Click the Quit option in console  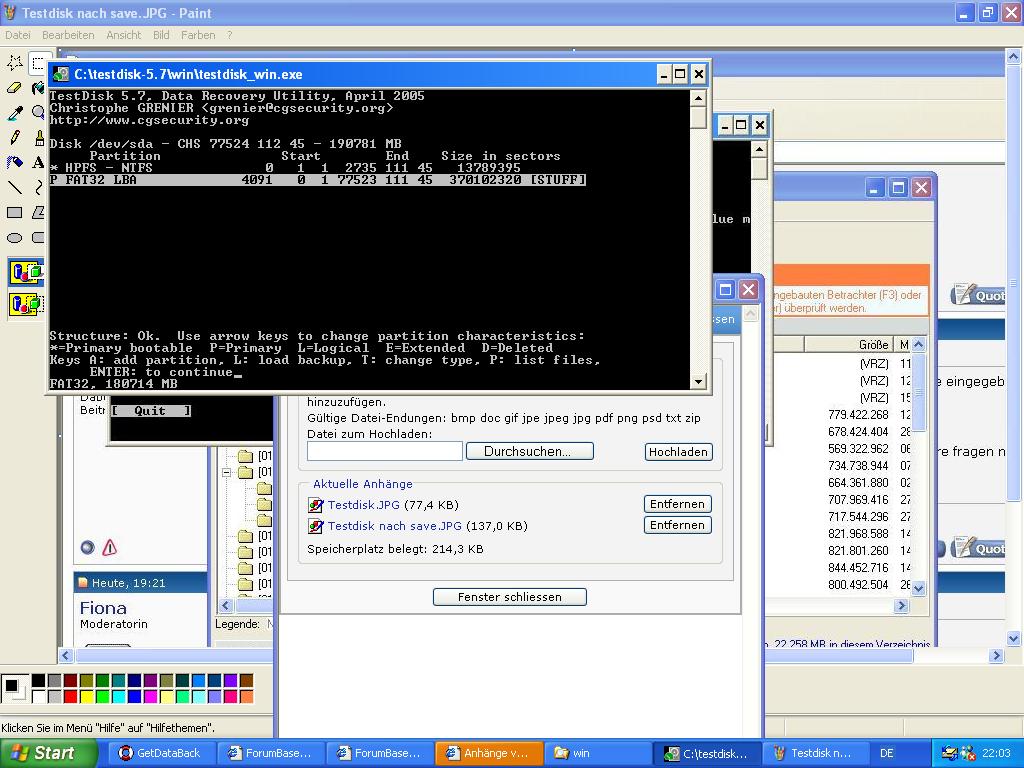tap(151, 411)
